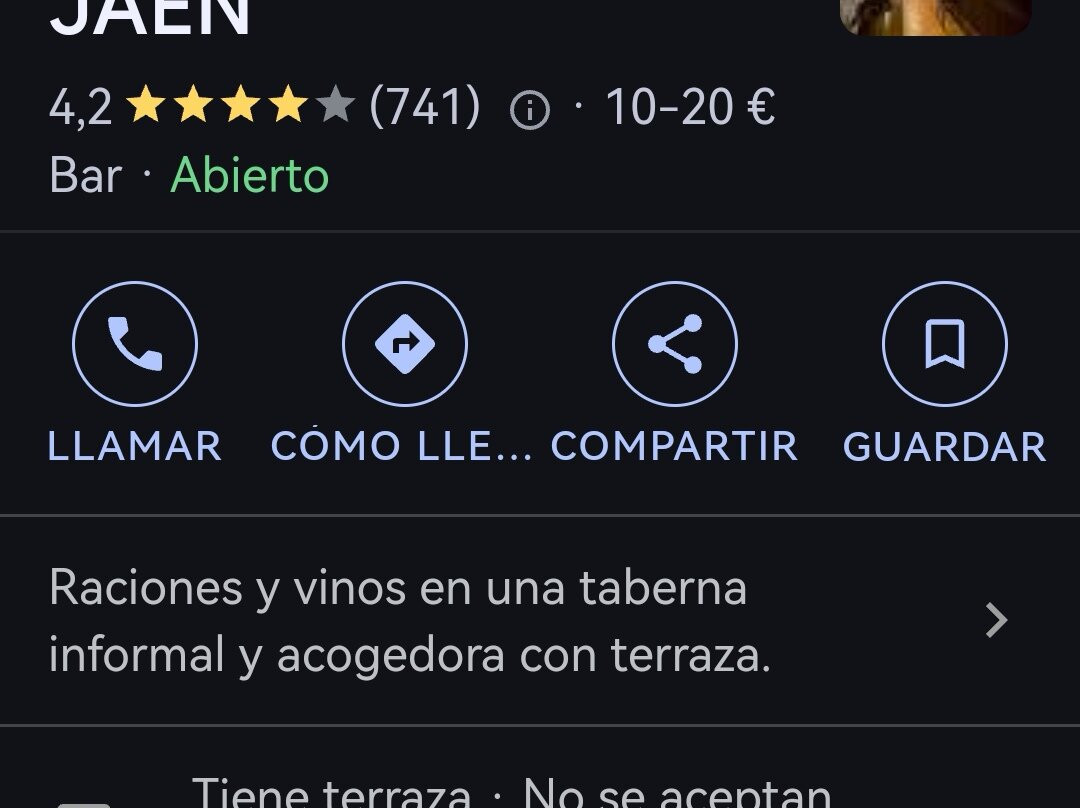Image resolution: width=1080 pixels, height=808 pixels.
Task: Click the grey fifth rating star
Action: (x=335, y=104)
